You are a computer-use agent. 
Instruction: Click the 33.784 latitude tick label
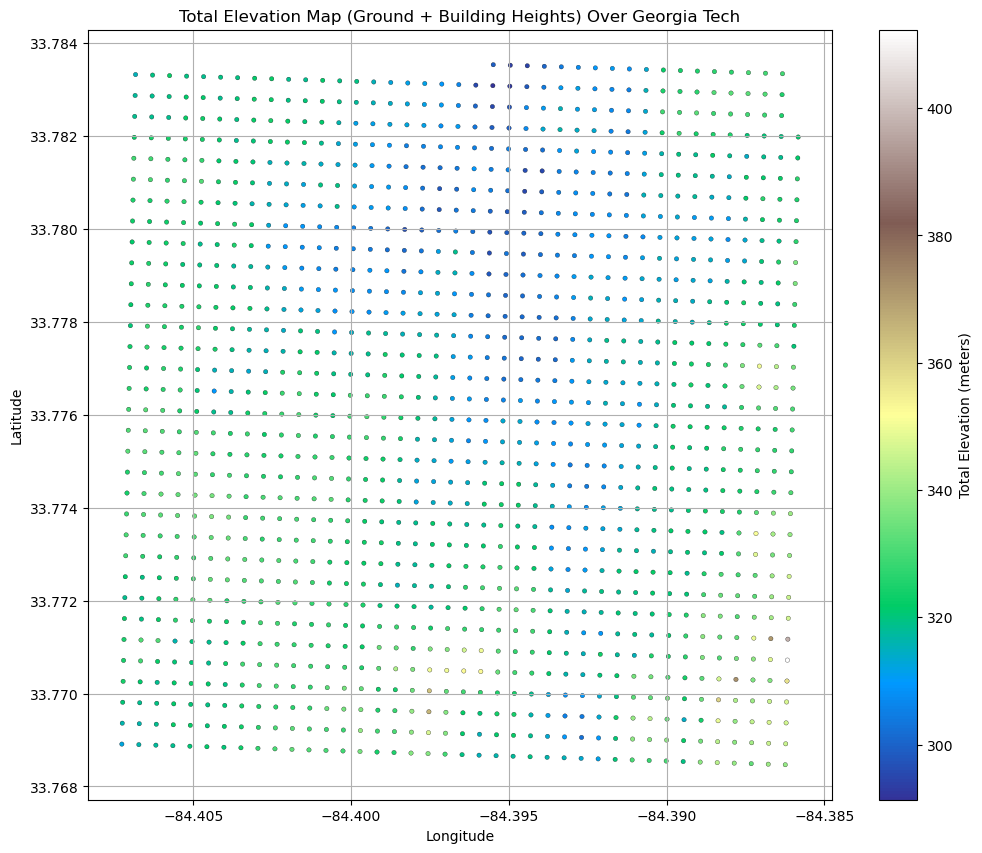[x=56, y=44]
